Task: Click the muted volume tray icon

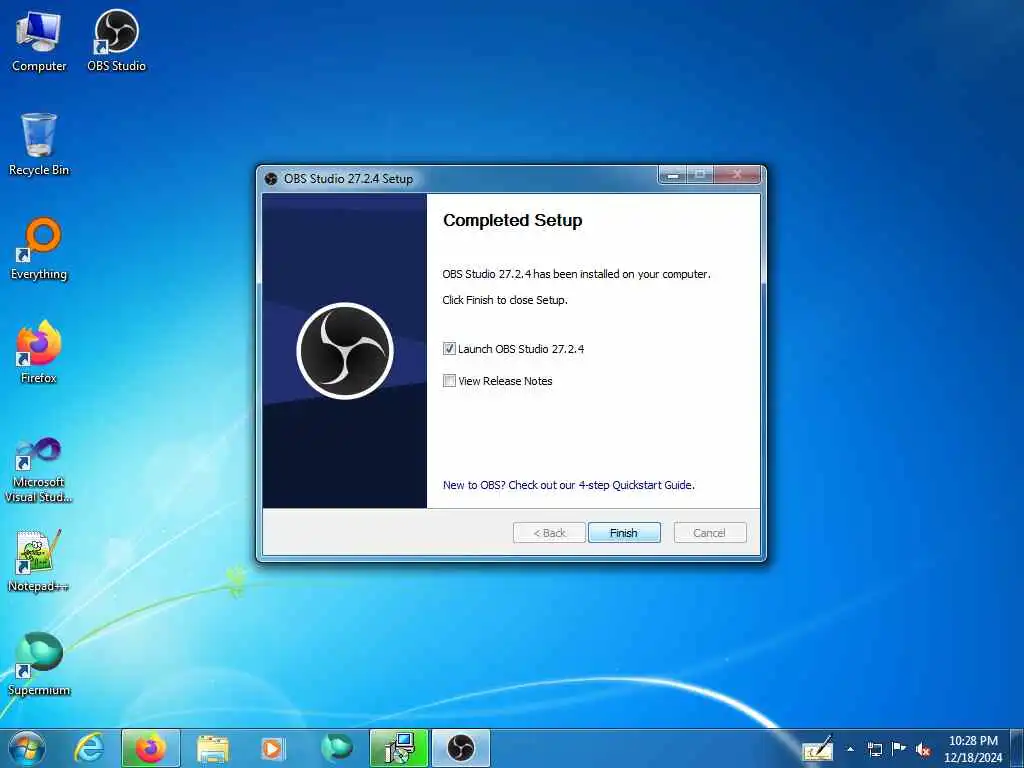Action: [x=923, y=749]
